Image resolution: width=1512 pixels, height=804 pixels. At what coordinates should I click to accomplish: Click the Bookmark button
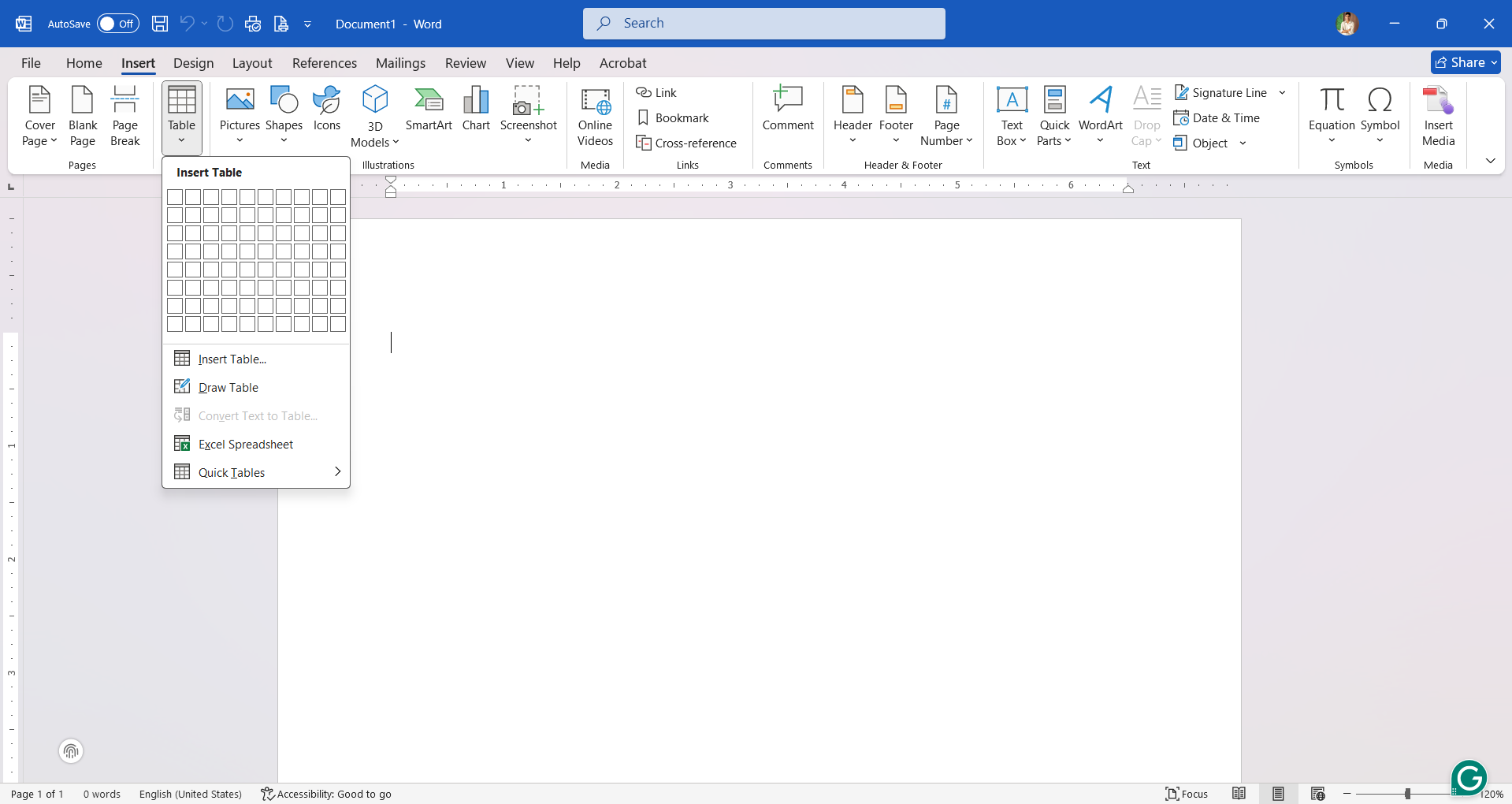pyautogui.click(x=673, y=118)
